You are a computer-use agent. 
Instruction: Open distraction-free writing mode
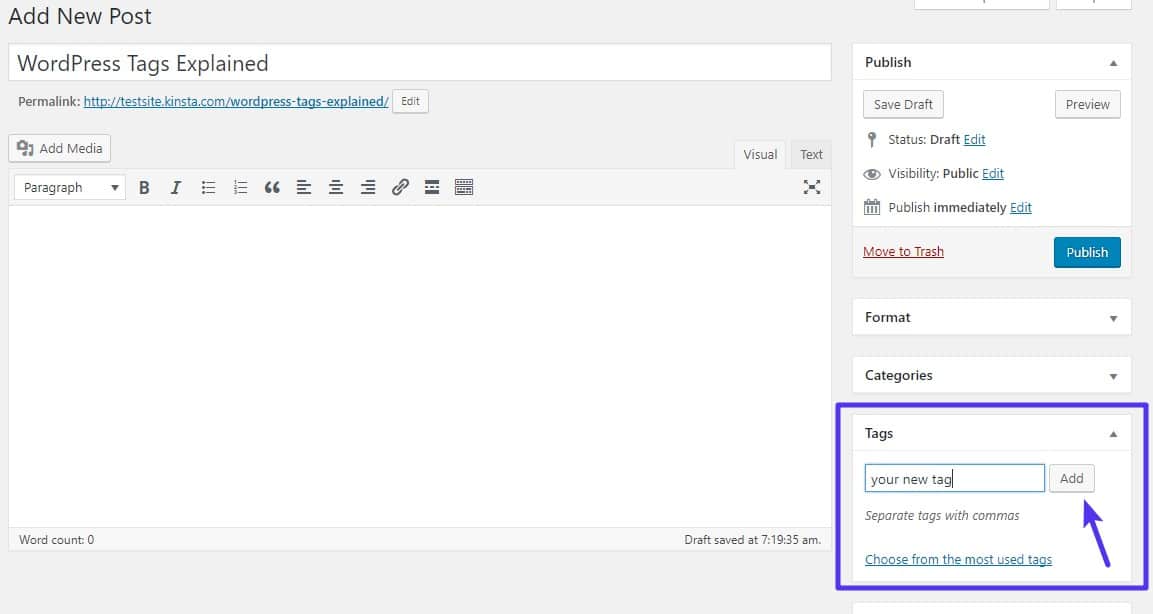(x=812, y=187)
